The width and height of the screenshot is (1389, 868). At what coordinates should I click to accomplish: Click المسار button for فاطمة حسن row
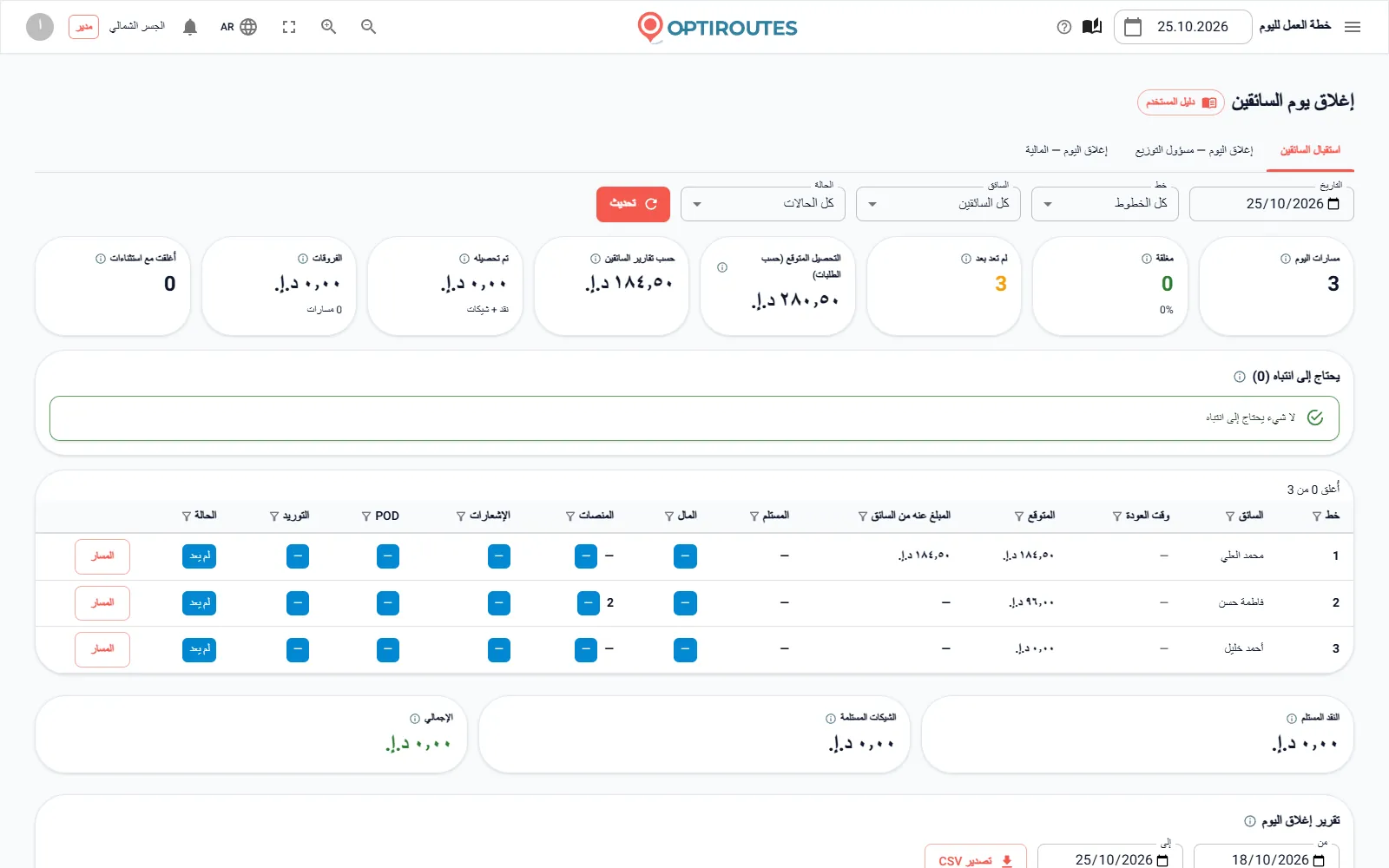(x=102, y=603)
